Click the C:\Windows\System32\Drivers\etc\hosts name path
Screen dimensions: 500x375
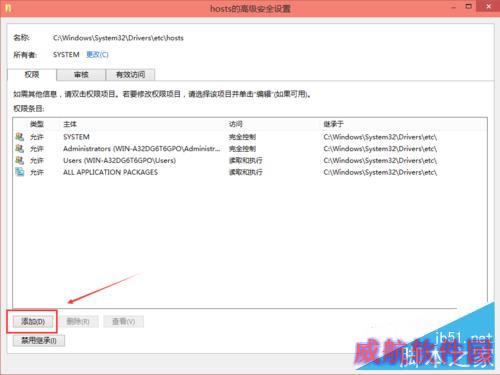tap(118, 38)
